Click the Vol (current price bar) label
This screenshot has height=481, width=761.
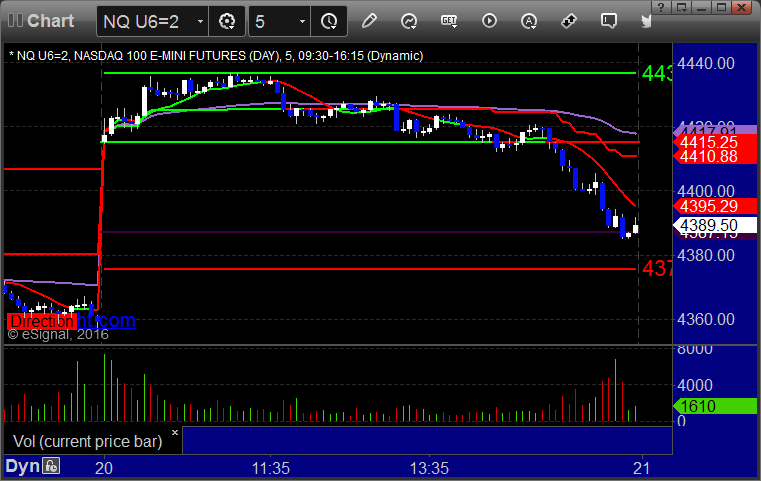coord(87,441)
